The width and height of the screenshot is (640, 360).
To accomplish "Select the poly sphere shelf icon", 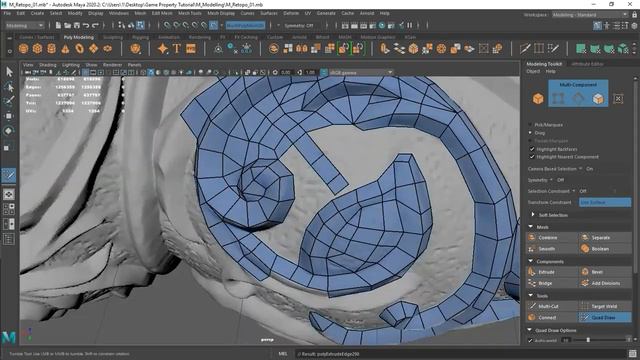I will tap(24, 49).
